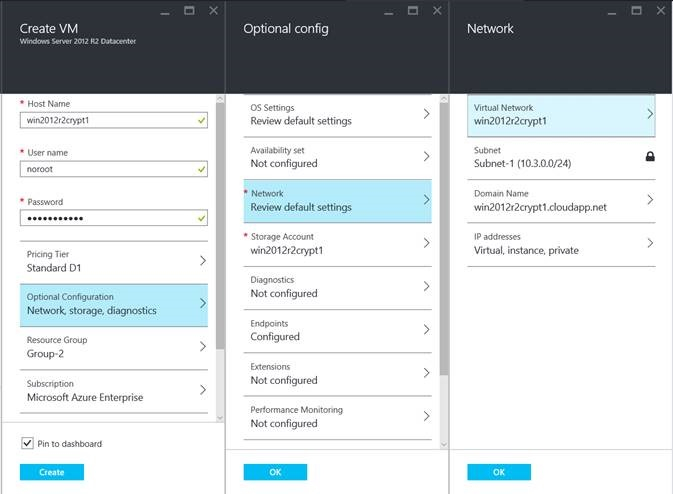The image size is (673, 494).
Task: Open the Diagnostics configuration row
Action: point(340,287)
